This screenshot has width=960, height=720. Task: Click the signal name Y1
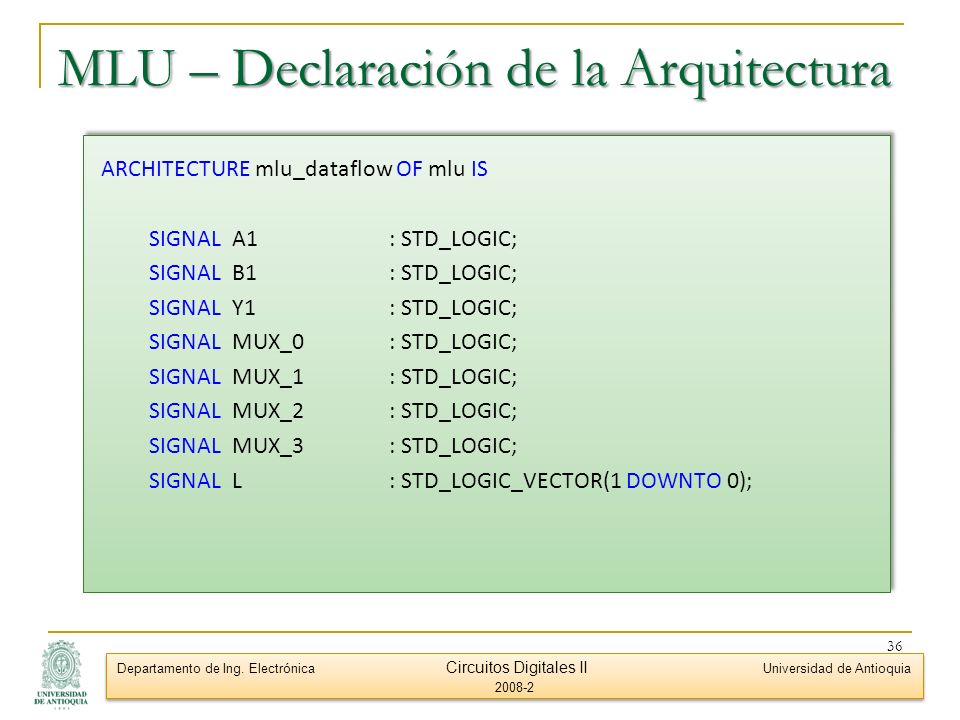tap(244, 307)
